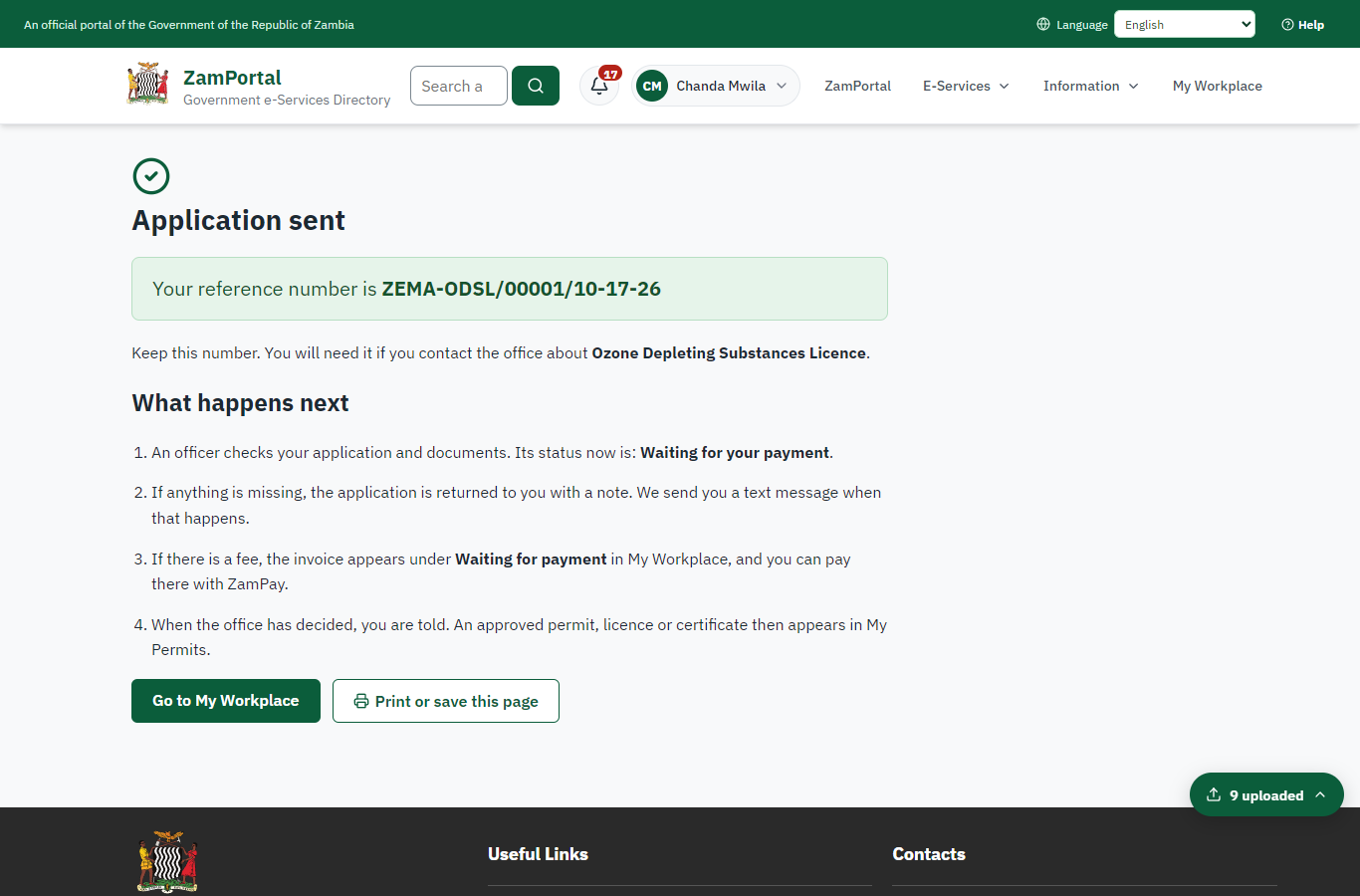Open the ZamPortal nav item
The height and width of the screenshot is (896, 1360).
click(857, 86)
